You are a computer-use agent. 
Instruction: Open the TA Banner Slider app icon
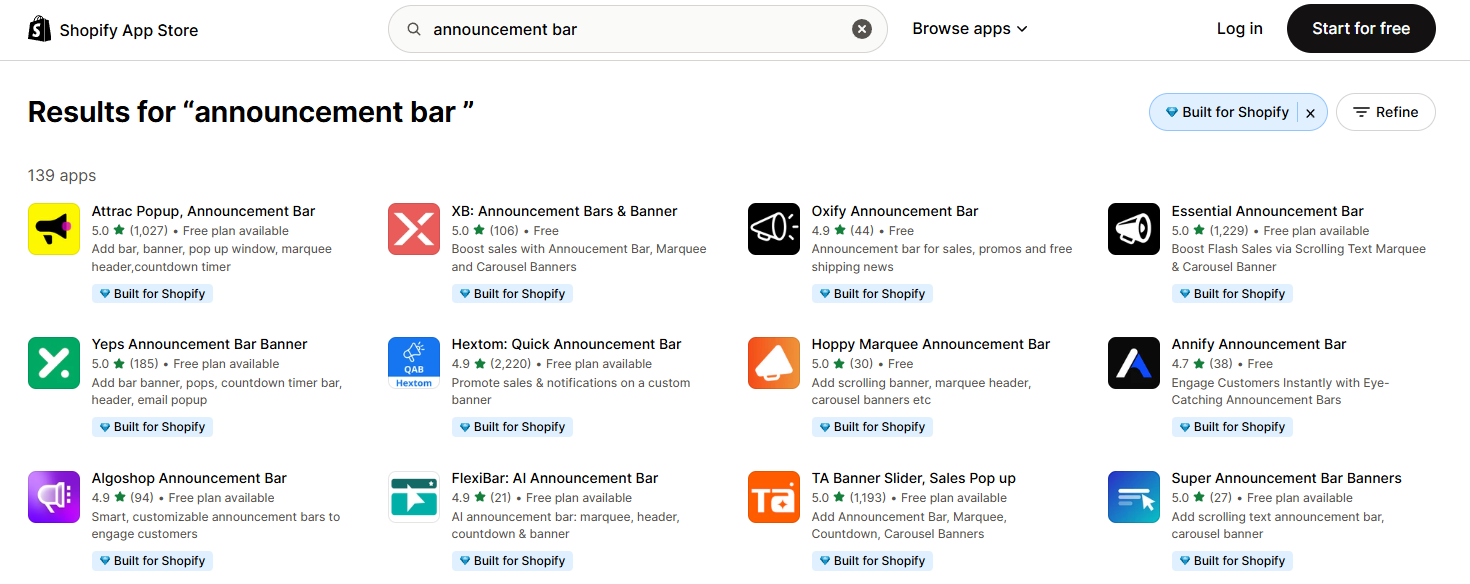pyautogui.click(x=774, y=496)
